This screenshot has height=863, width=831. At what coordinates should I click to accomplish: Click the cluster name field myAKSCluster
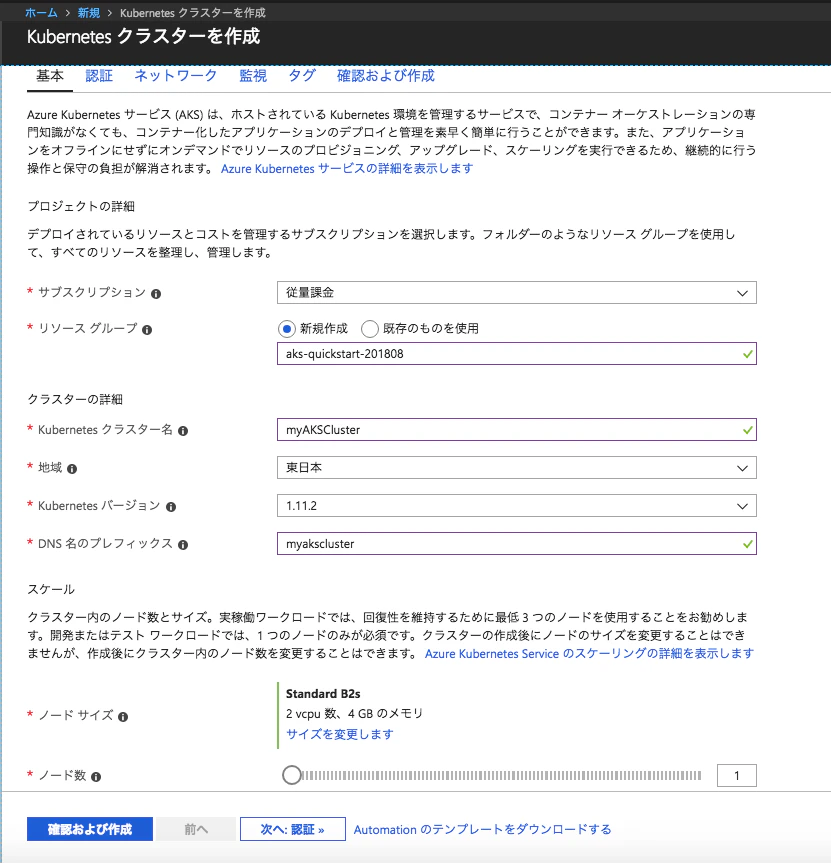click(517, 429)
